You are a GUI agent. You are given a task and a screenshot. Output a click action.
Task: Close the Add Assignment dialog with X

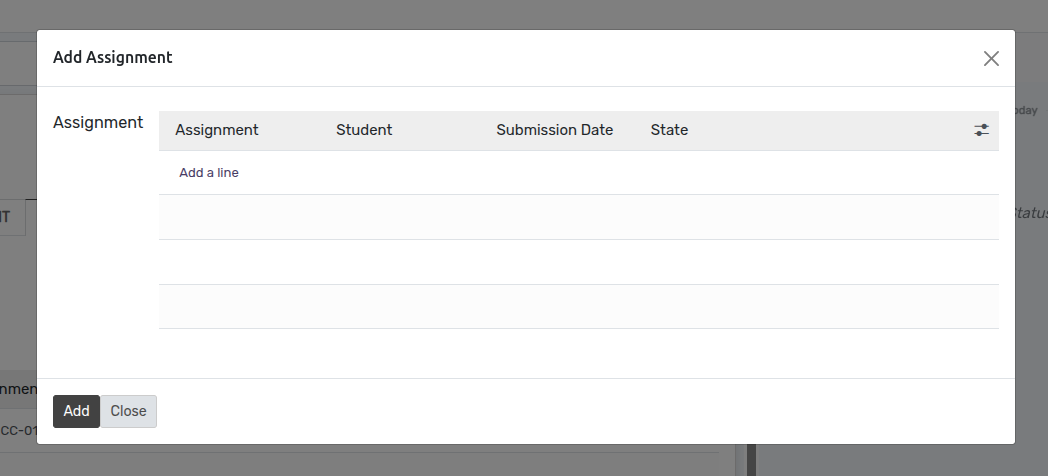[991, 59]
